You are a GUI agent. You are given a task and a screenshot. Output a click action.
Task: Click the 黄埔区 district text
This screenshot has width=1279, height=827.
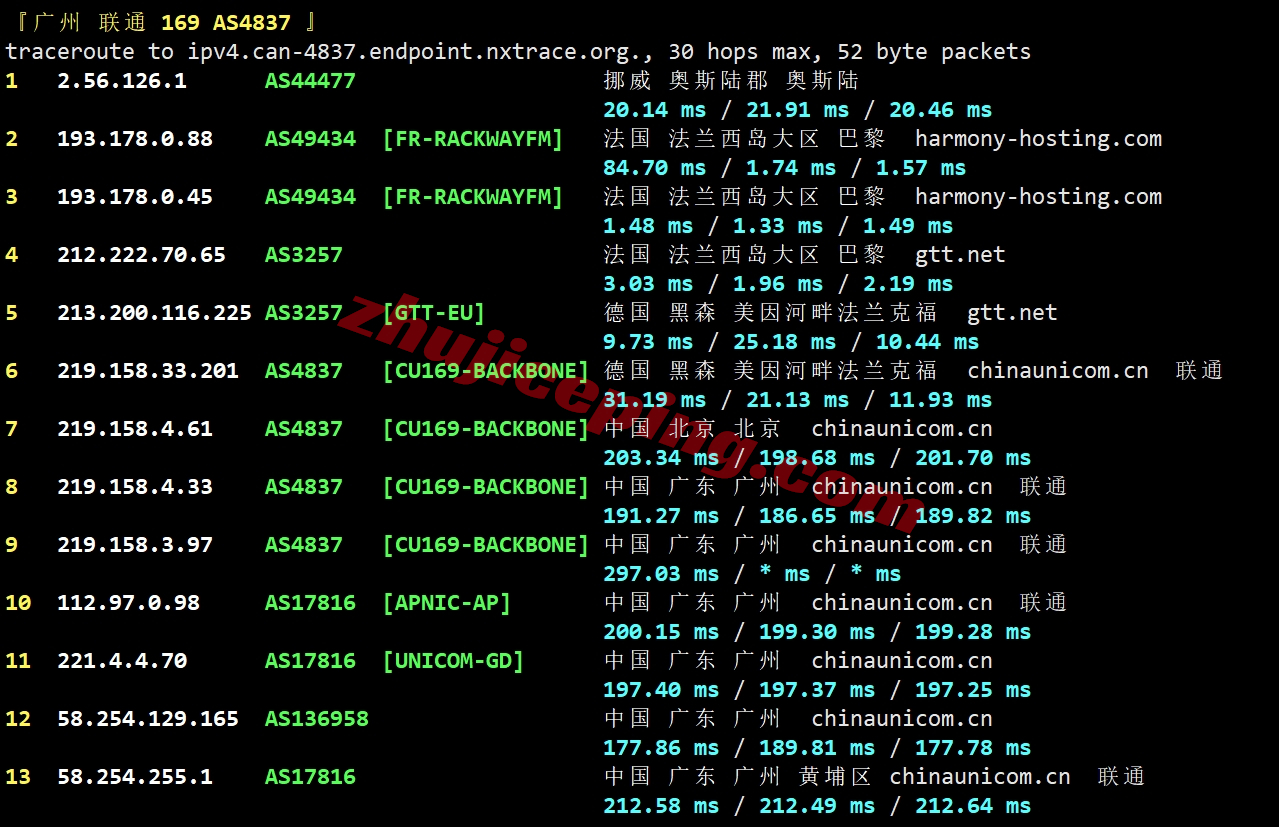pos(835,777)
